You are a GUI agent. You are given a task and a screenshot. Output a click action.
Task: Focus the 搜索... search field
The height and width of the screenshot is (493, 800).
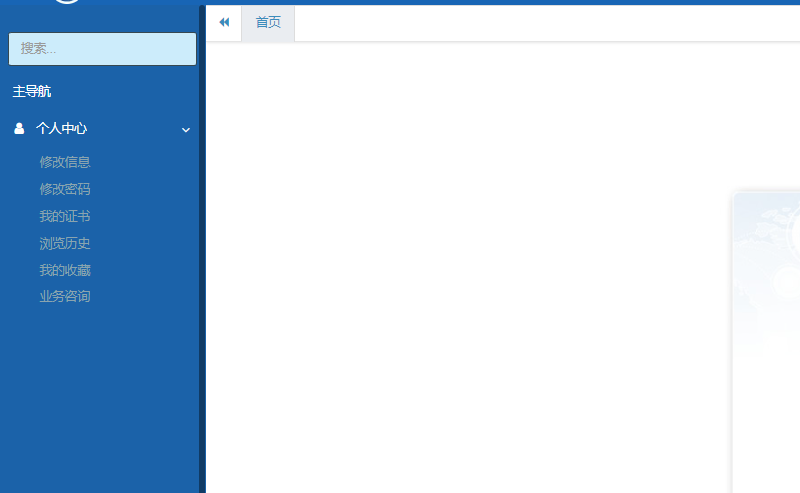point(102,49)
